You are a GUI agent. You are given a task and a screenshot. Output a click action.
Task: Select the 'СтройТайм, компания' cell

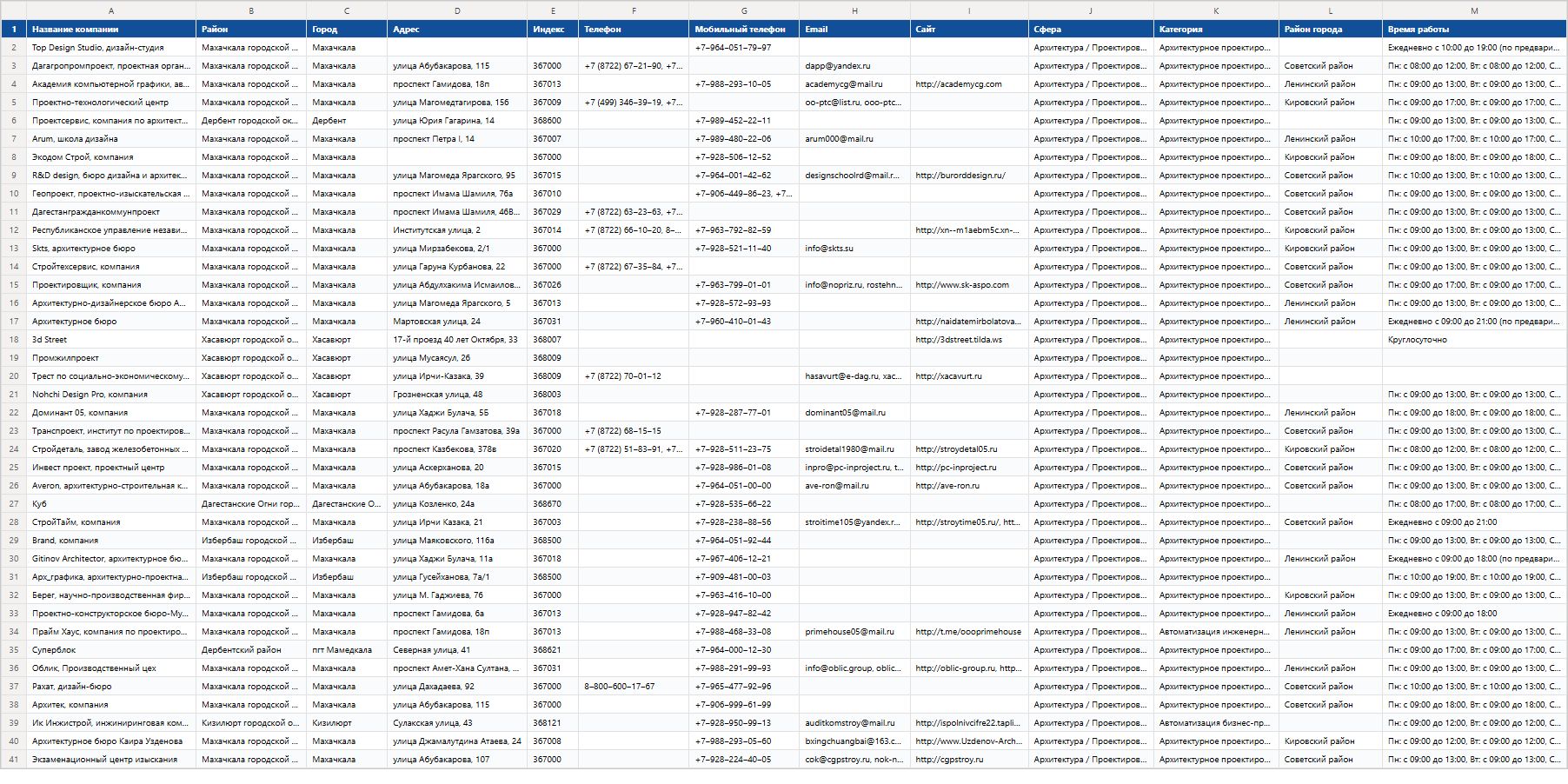point(111,522)
